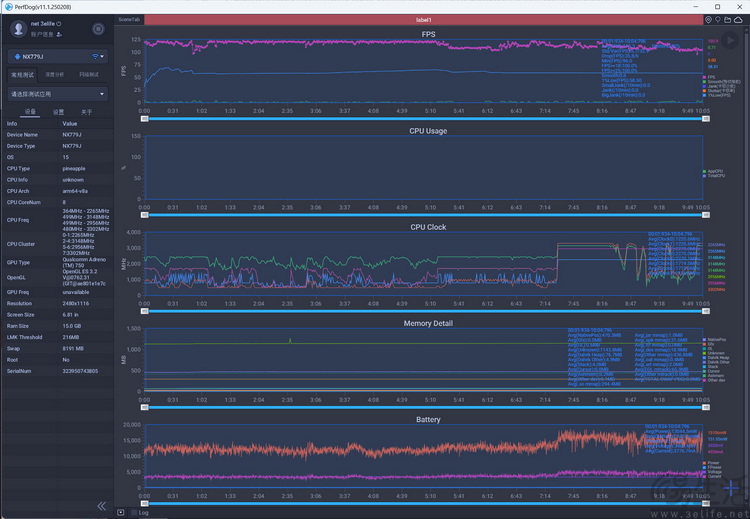750x519 pixels.
Task: Click the WiFi connection icon on device selector
Action: click(x=95, y=56)
